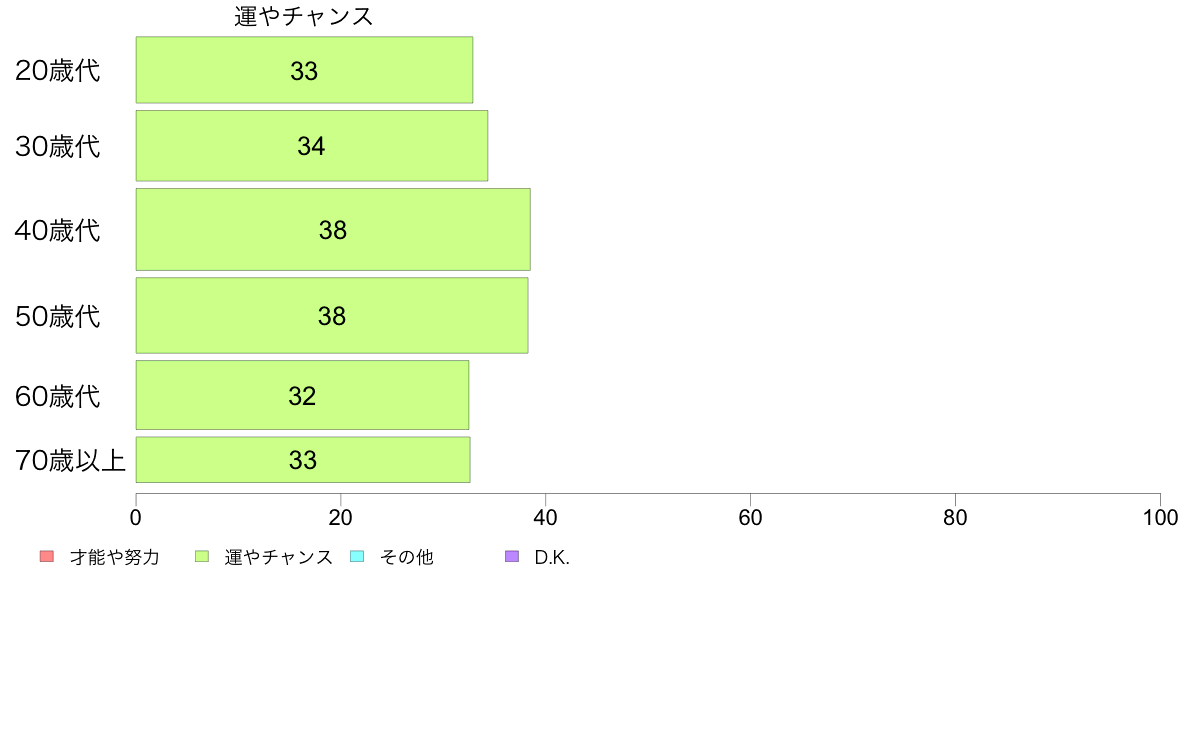The height and width of the screenshot is (736, 1188).
Task: Click the cyan その他 legend swatch
Action: pos(357,556)
